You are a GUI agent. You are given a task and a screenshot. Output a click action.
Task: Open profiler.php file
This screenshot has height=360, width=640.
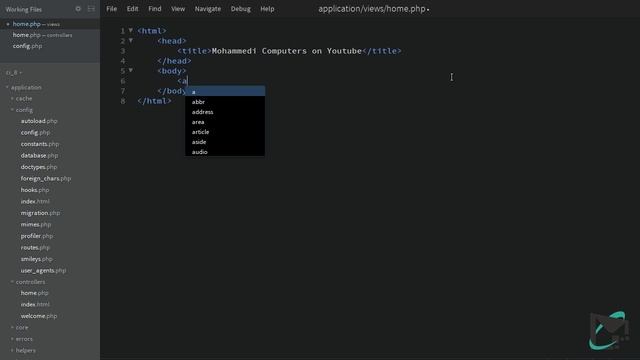(x=37, y=236)
